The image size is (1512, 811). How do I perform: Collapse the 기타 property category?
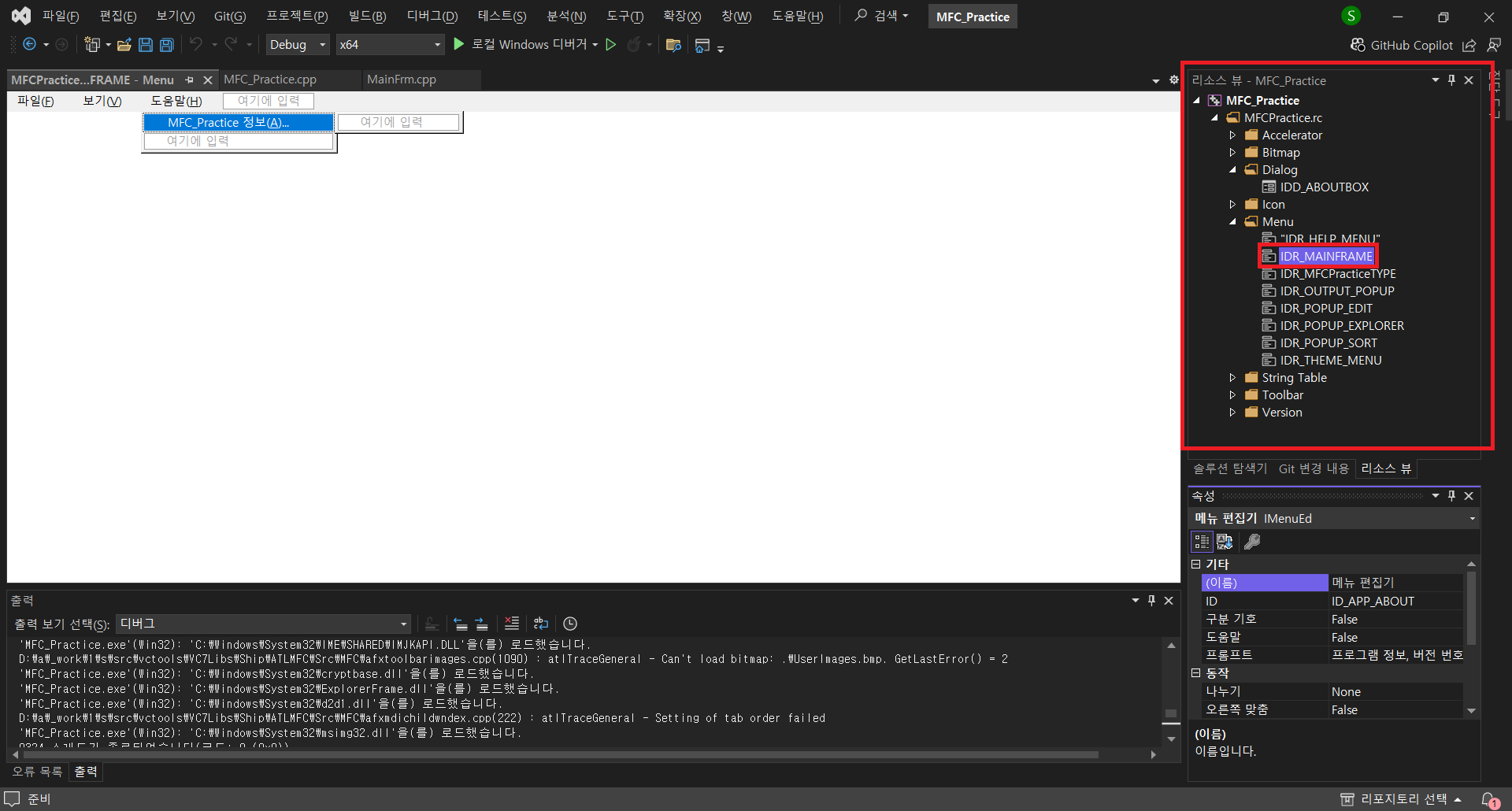click(x=1195, y=565)
